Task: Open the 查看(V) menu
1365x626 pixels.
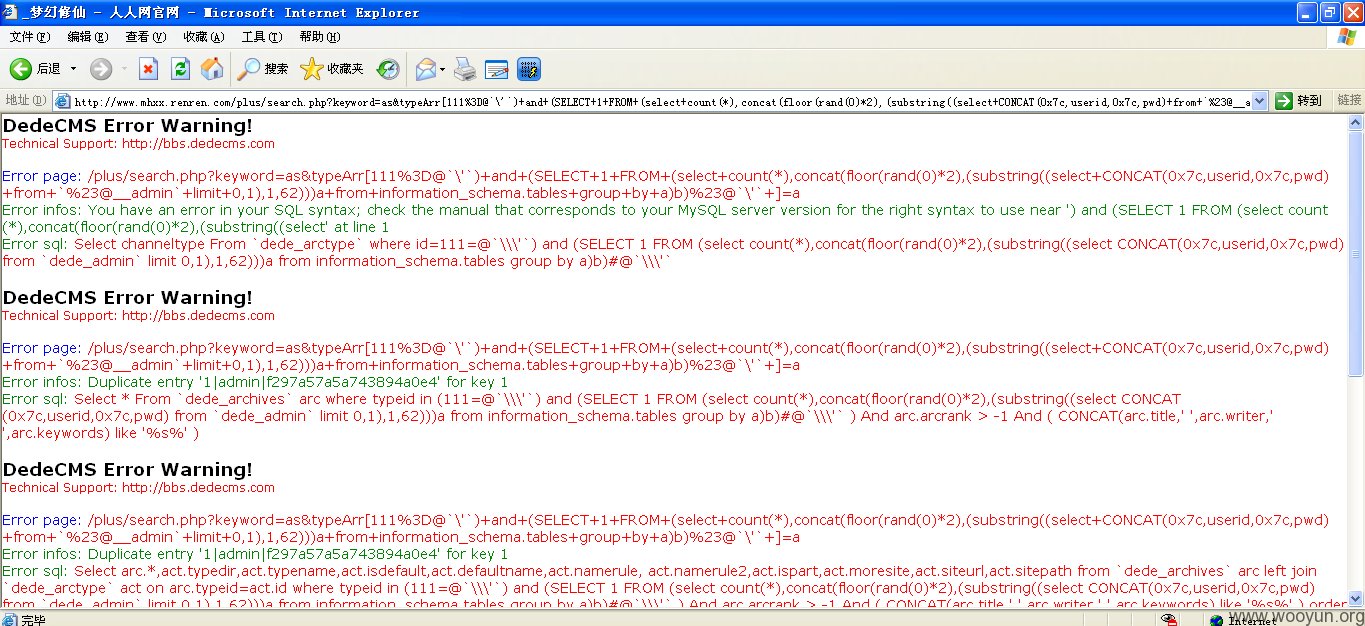Action: pyautogui.click(x=146, y=37)
